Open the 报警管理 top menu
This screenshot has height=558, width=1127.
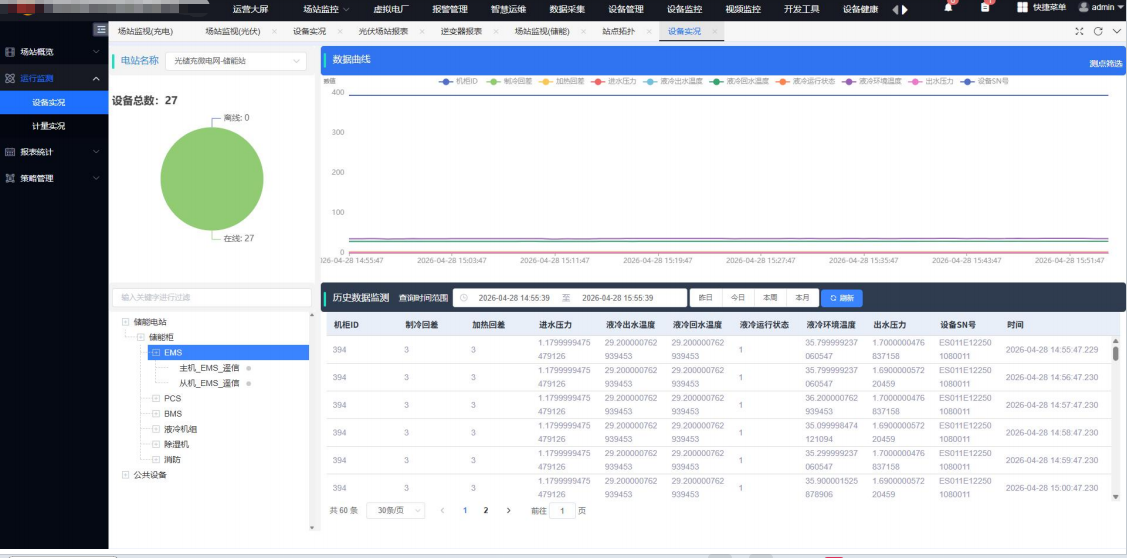click(x=450, y=9)
